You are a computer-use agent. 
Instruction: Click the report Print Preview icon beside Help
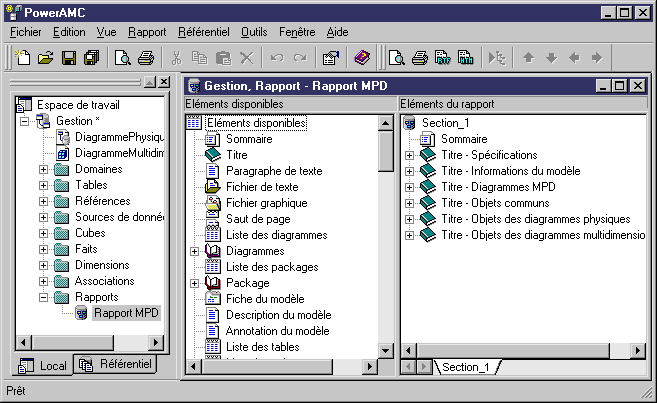396,58
